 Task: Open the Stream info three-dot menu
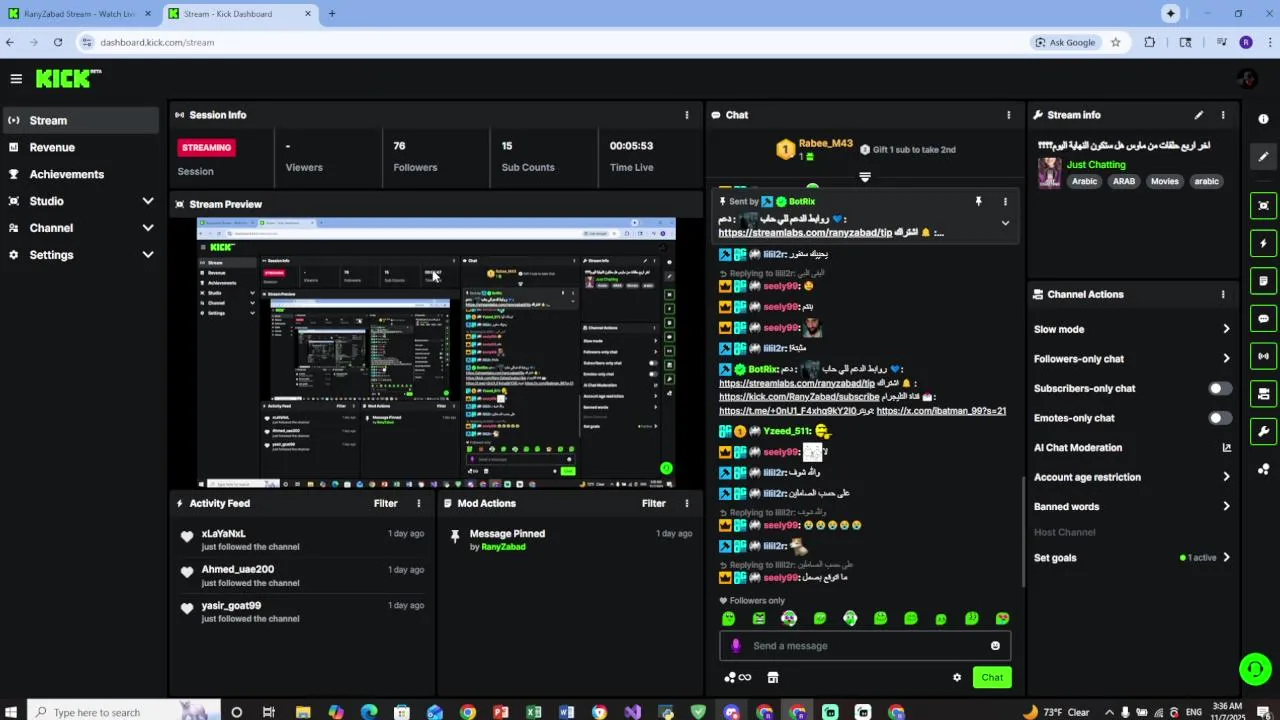(1222, 115)
